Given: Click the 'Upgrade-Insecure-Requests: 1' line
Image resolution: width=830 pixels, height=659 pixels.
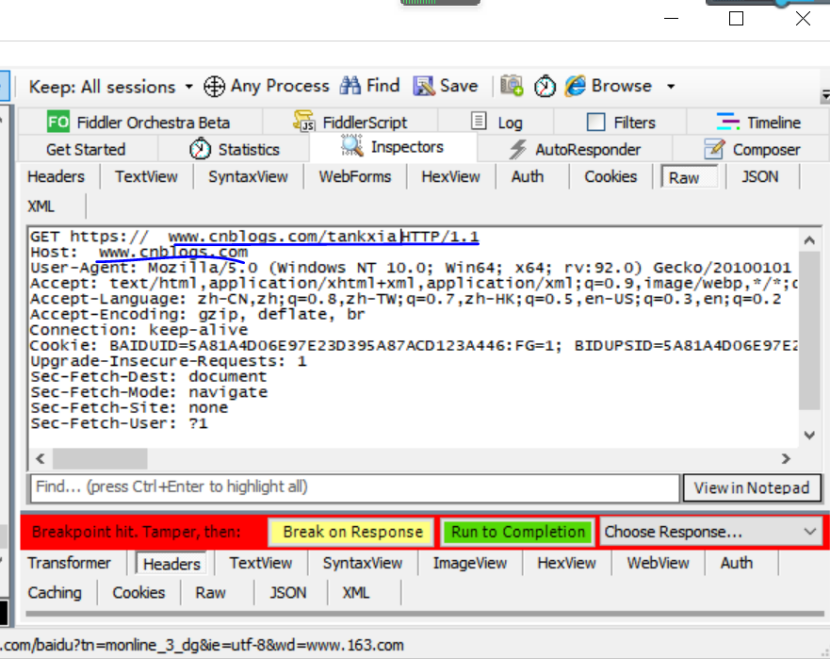Looking at the screenshot, I should 168,361.
